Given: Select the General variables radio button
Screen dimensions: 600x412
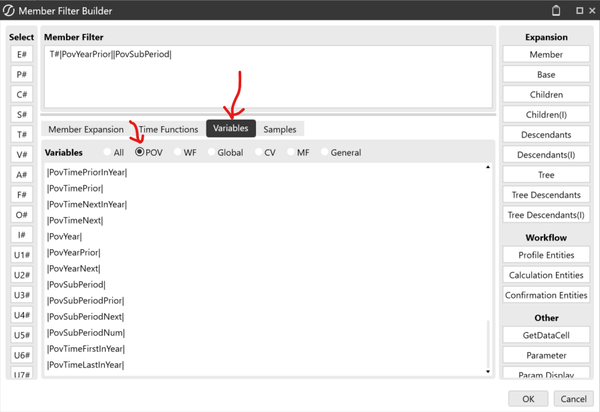Looking at the screenshot, I should (x=324, y=152).
